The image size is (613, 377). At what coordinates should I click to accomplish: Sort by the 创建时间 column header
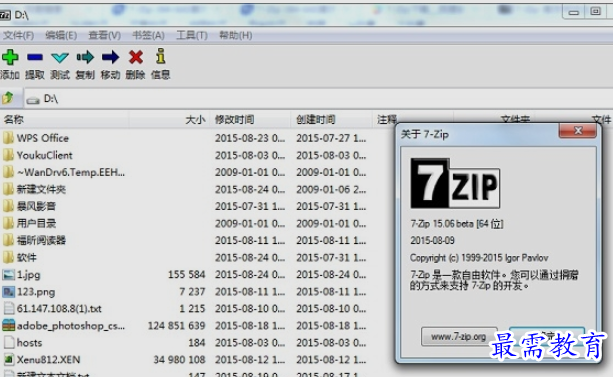point(332,120)
